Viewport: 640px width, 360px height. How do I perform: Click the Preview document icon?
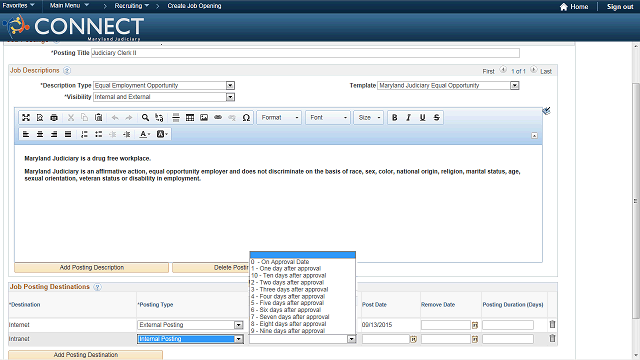click(x=40, y=118)
